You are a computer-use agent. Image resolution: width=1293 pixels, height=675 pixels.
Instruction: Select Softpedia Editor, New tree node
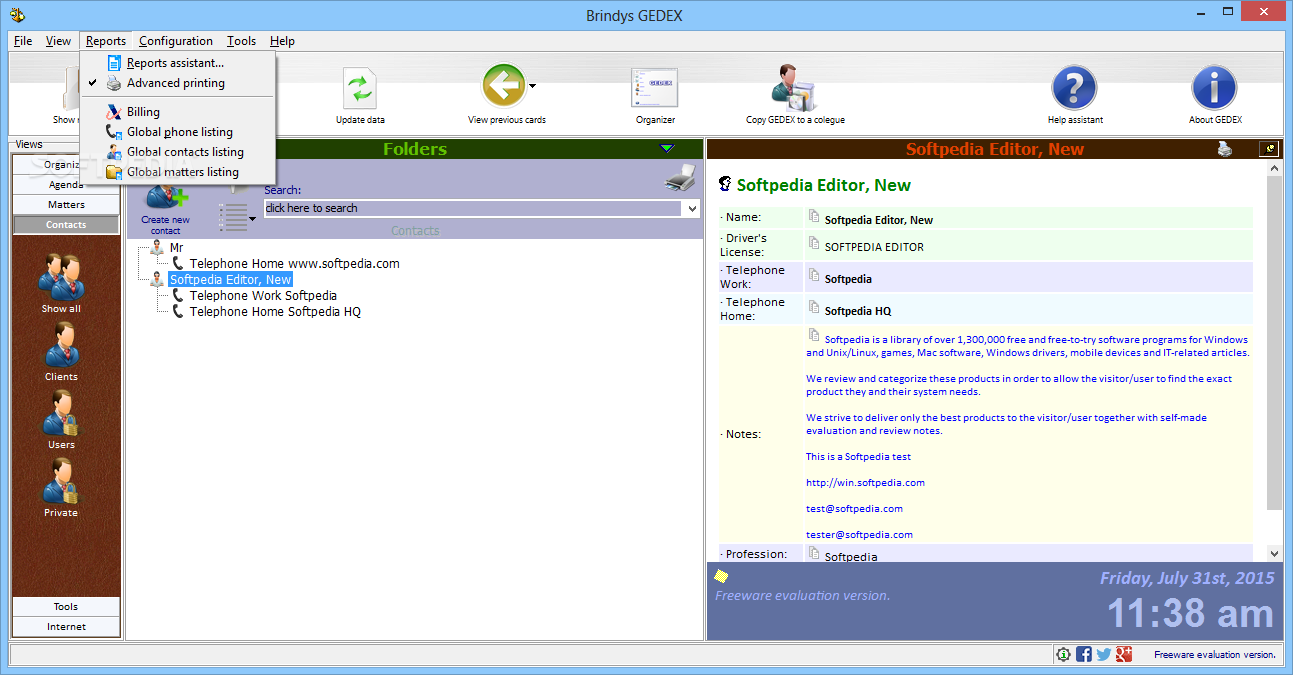[x=230, y=279]
